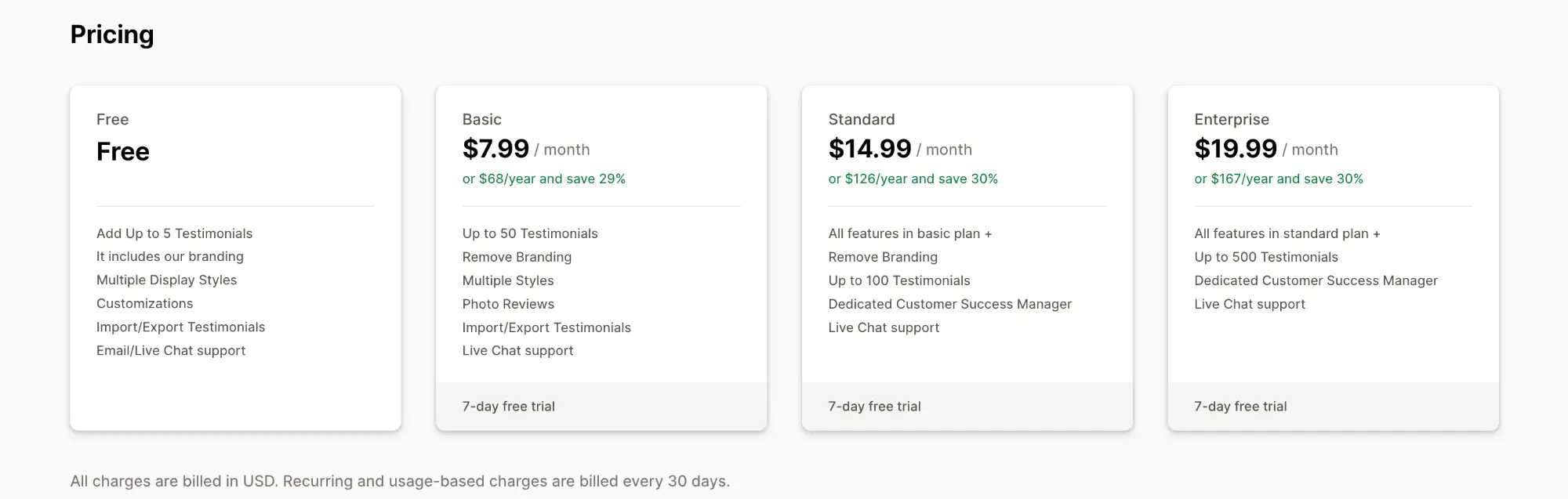The image size is (1568, 499).
Task: Click the Enterprise plan 7-day free trial
Action: [1240, 407]
